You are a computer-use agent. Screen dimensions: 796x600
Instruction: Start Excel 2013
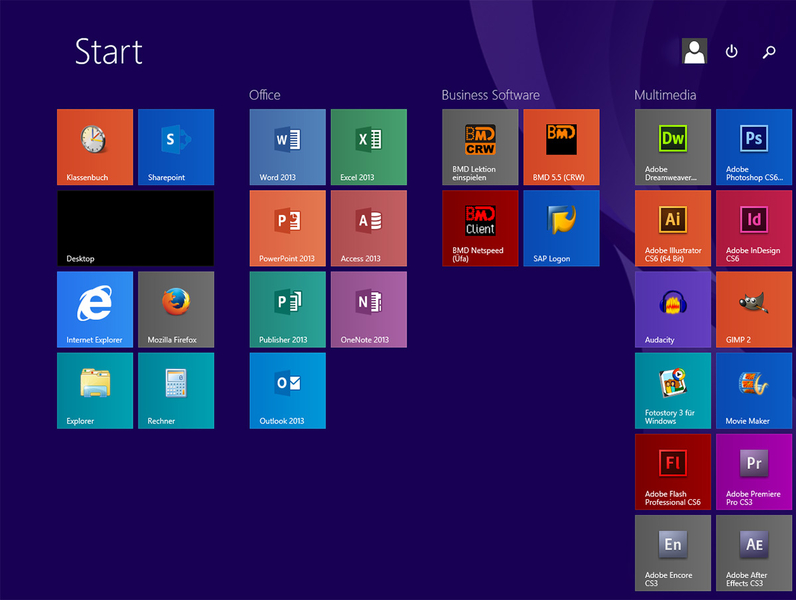pyautogui.click(x=369, y=147)
